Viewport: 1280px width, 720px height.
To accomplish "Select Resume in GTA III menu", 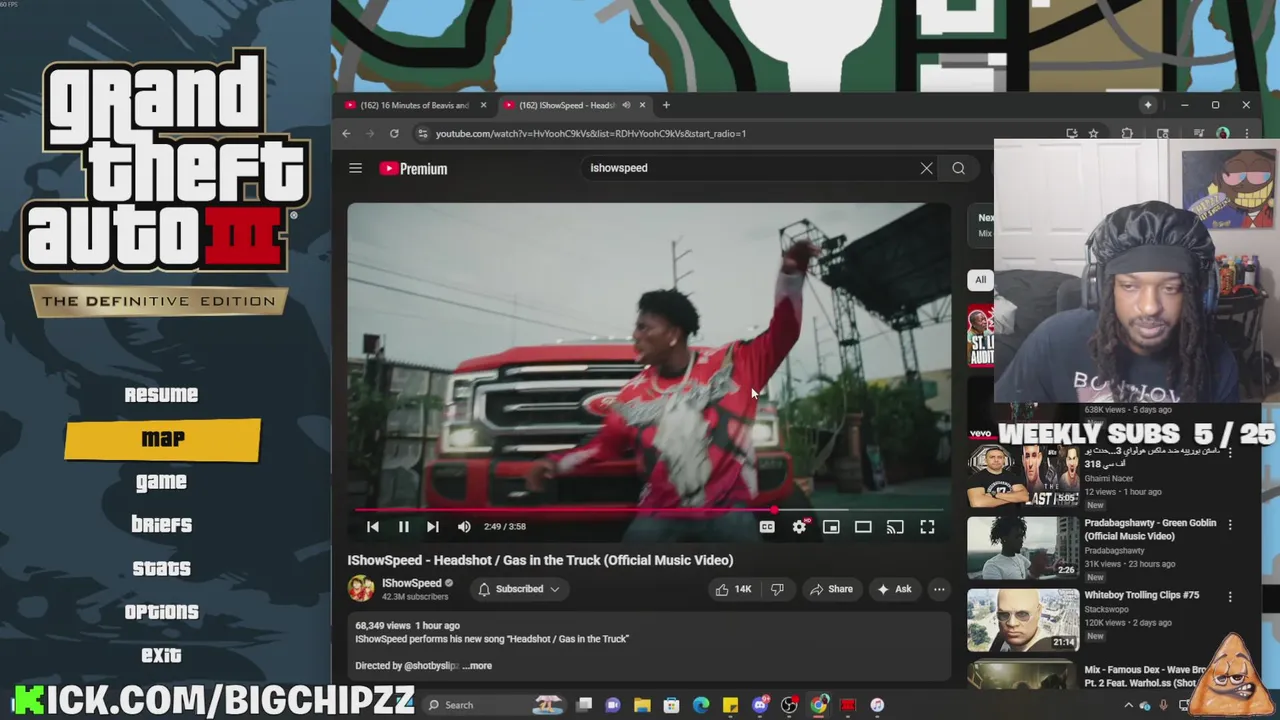I will tap(161, 395).
